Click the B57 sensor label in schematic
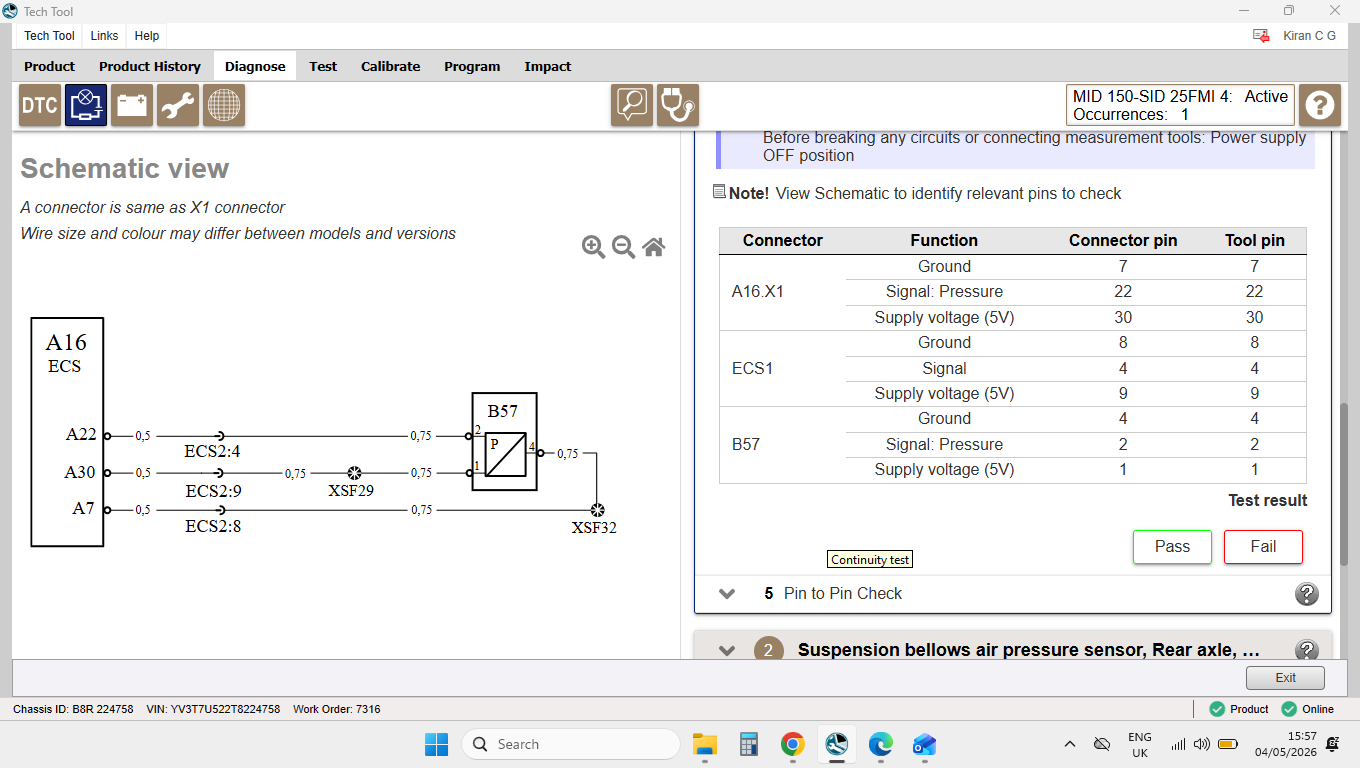This screenshot has height=768, width=1360. (x=503, y=411)
